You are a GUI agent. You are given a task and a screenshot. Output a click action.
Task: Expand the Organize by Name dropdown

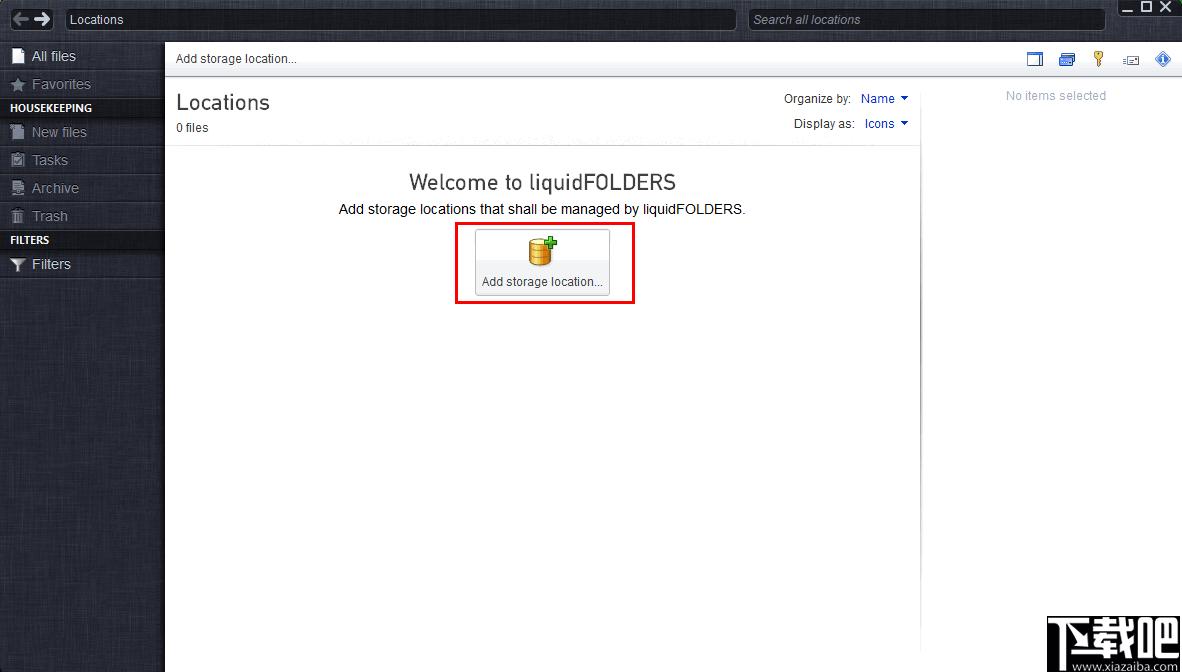(x=884, y=99)
